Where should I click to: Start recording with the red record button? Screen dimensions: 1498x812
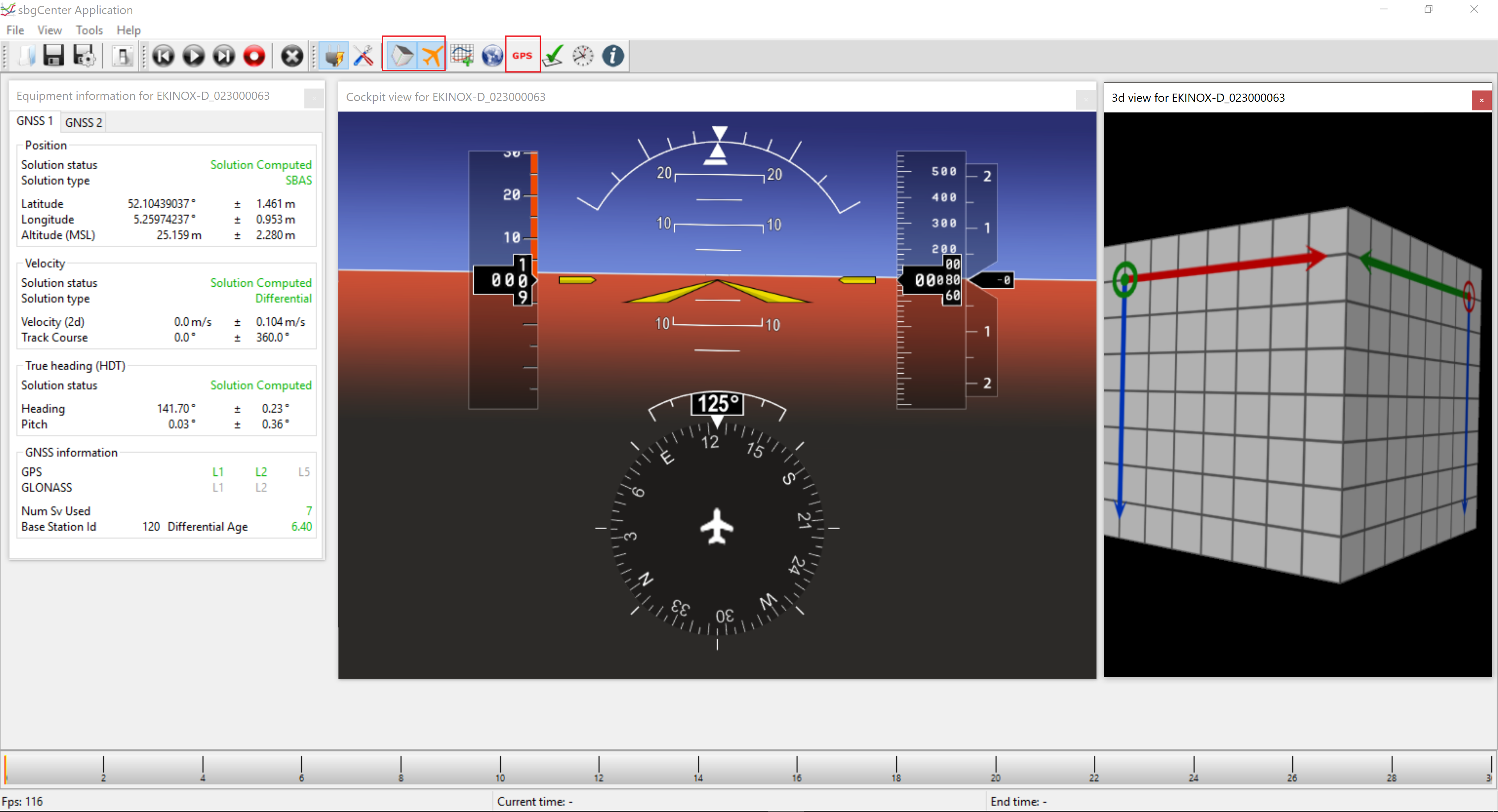[x=254, y=56]
